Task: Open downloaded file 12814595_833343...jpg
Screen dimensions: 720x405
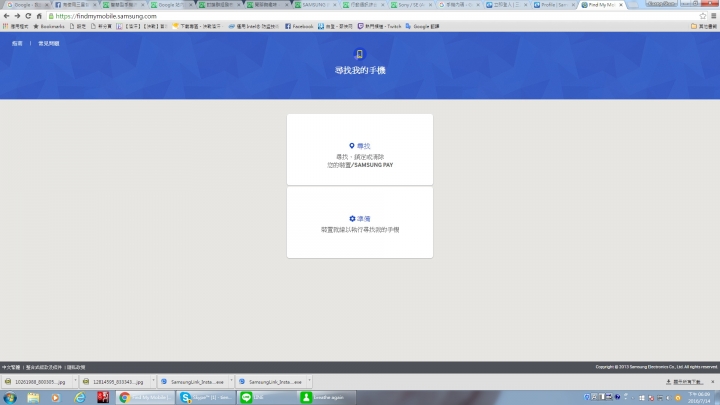Action: pos(114,382)
